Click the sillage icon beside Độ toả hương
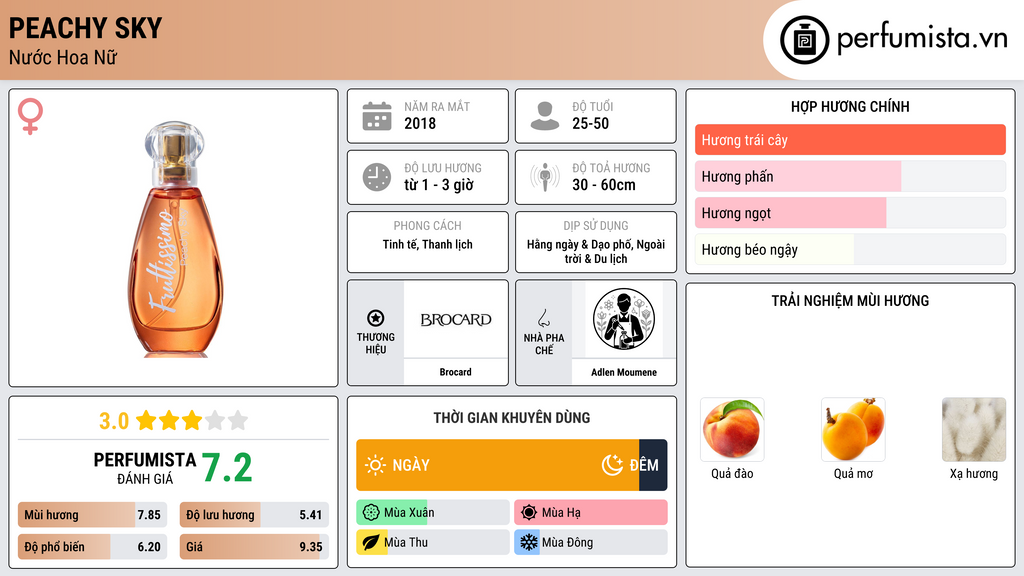Image resolution: width=1024 pixels, height=576 pixels. point(545,177)
